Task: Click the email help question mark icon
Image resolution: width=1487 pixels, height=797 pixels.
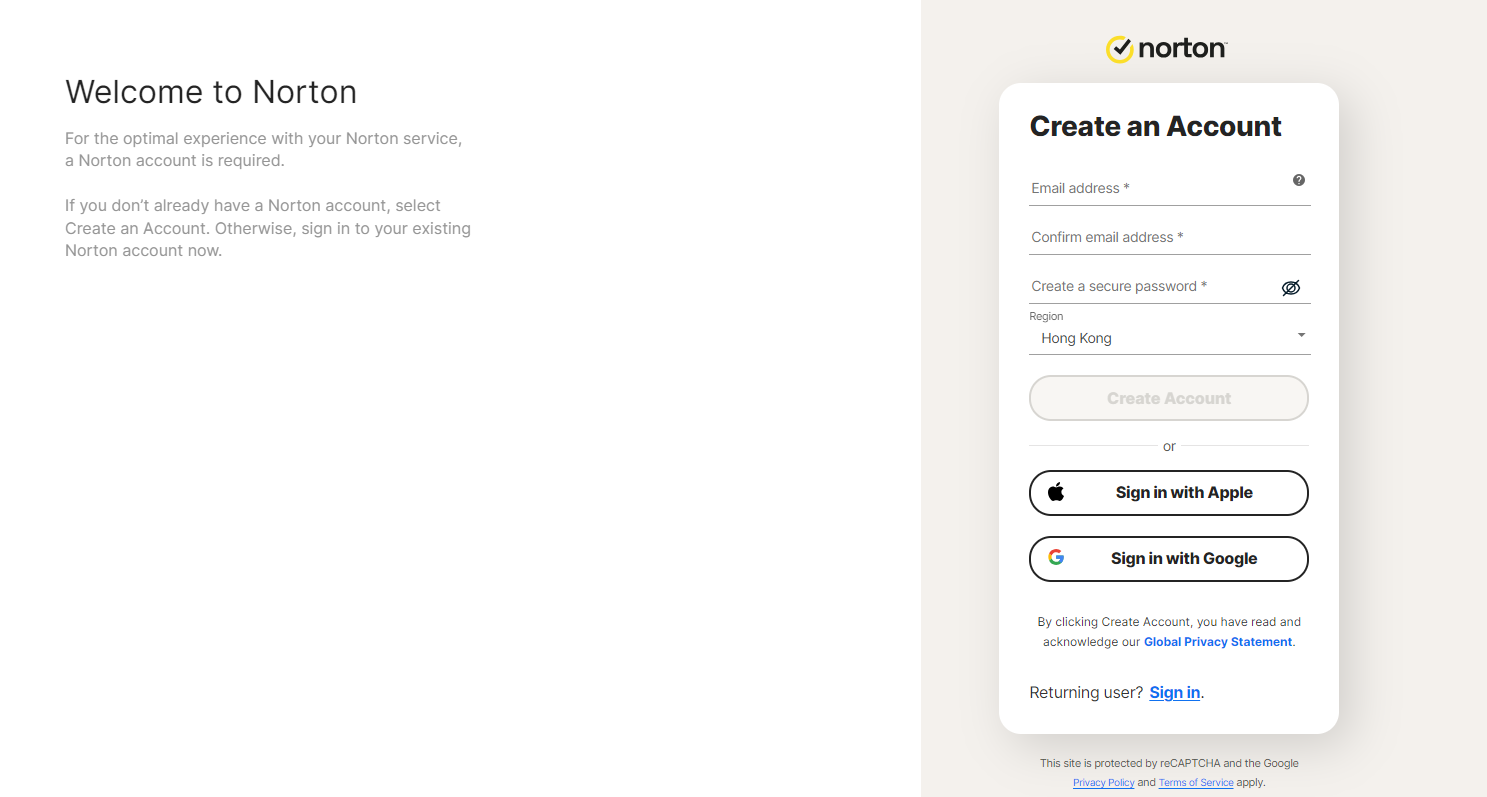Action: (1298, 180)
